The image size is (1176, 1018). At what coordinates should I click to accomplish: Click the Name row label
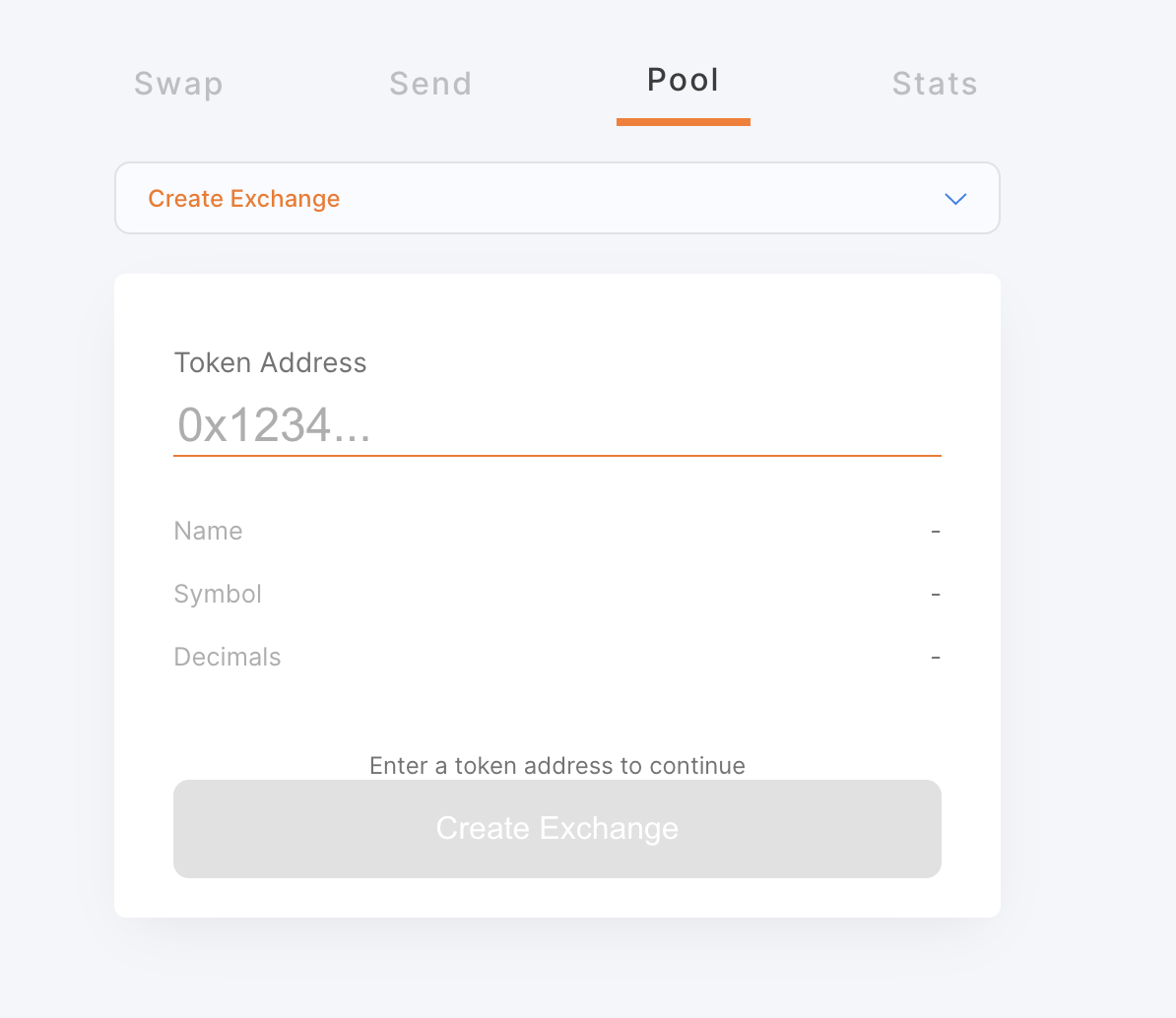(x=208, y=531)
